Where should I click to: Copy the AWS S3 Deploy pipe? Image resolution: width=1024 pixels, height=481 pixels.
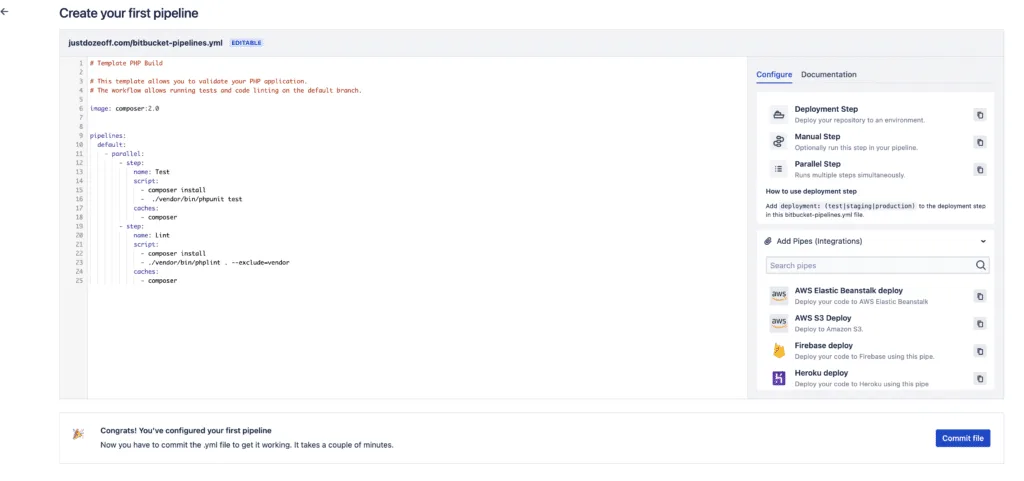point(980,324)
